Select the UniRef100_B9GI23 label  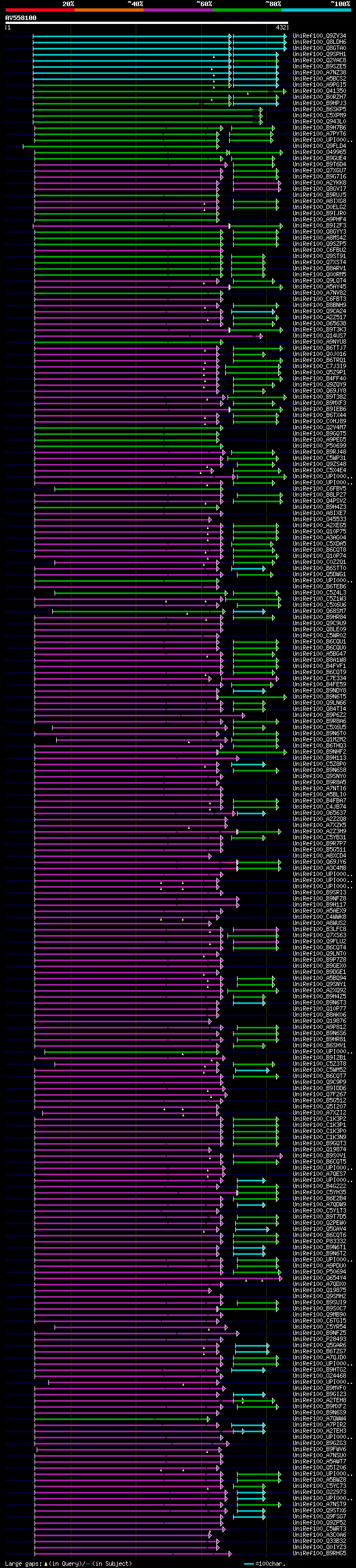pyautogui.click(x=319, y=1394)
